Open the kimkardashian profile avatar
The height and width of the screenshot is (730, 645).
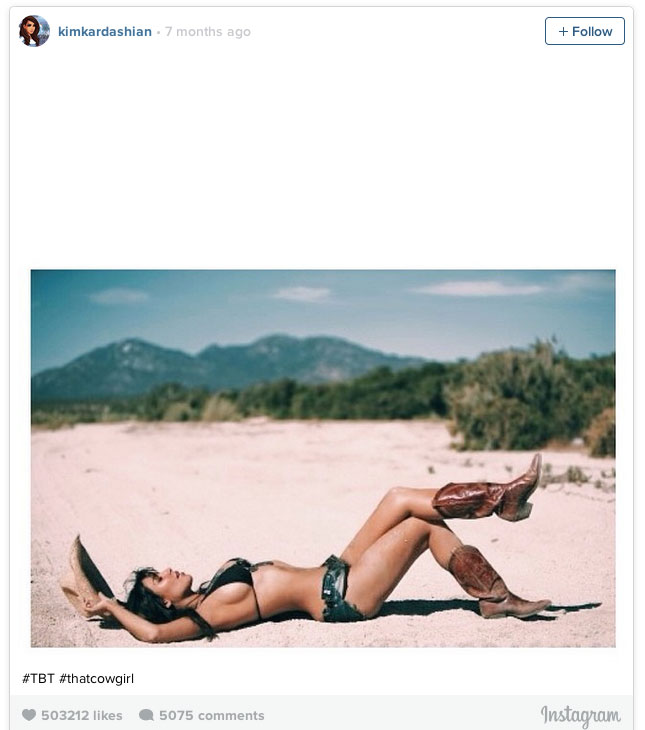point(34,31)
